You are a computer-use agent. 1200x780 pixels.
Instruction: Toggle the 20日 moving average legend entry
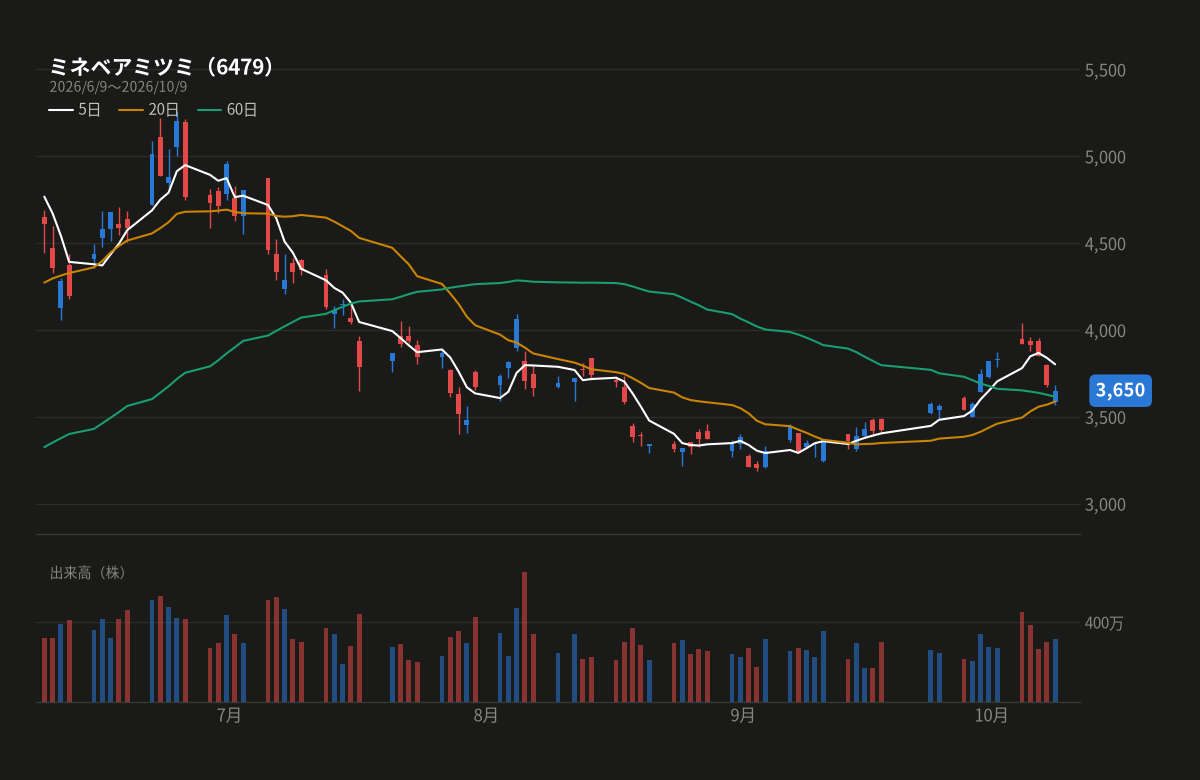click(x=149, y=110)
